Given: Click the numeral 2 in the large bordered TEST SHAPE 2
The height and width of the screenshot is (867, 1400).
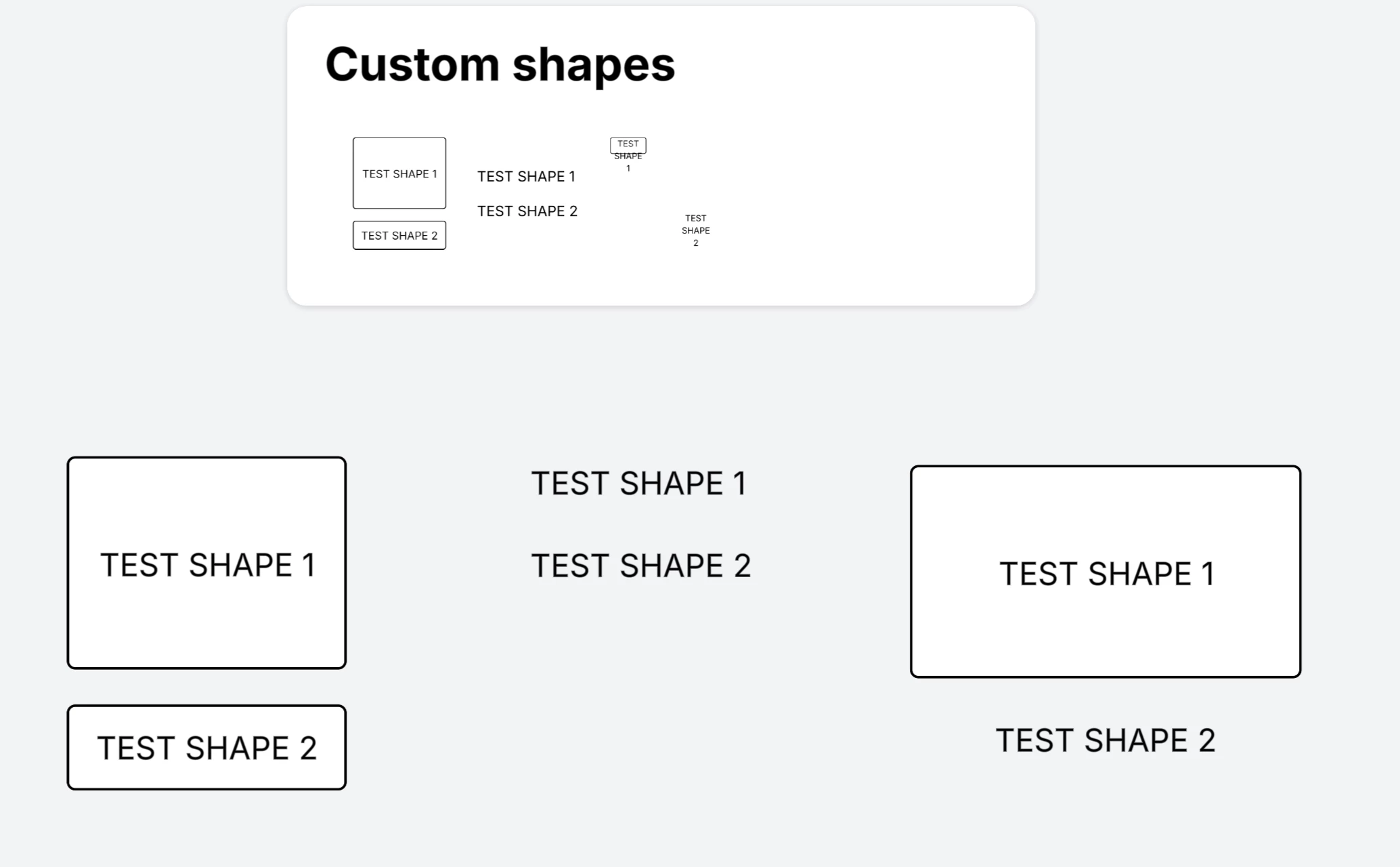Looking at the screenshot, I should point(309,748).
